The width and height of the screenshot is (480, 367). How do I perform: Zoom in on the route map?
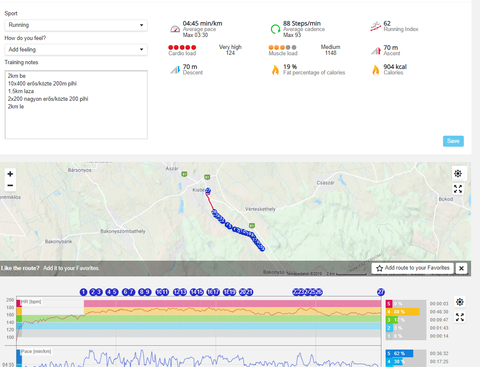click(x=10, y=174)
